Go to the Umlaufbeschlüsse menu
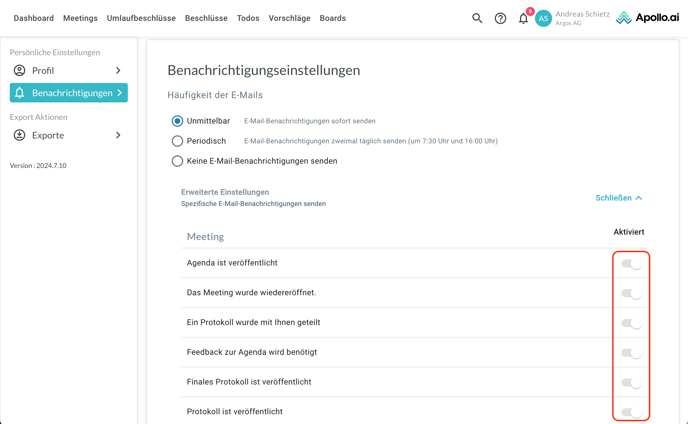The width and height of the screenshot is (688, 424). [x=141, y=18]
